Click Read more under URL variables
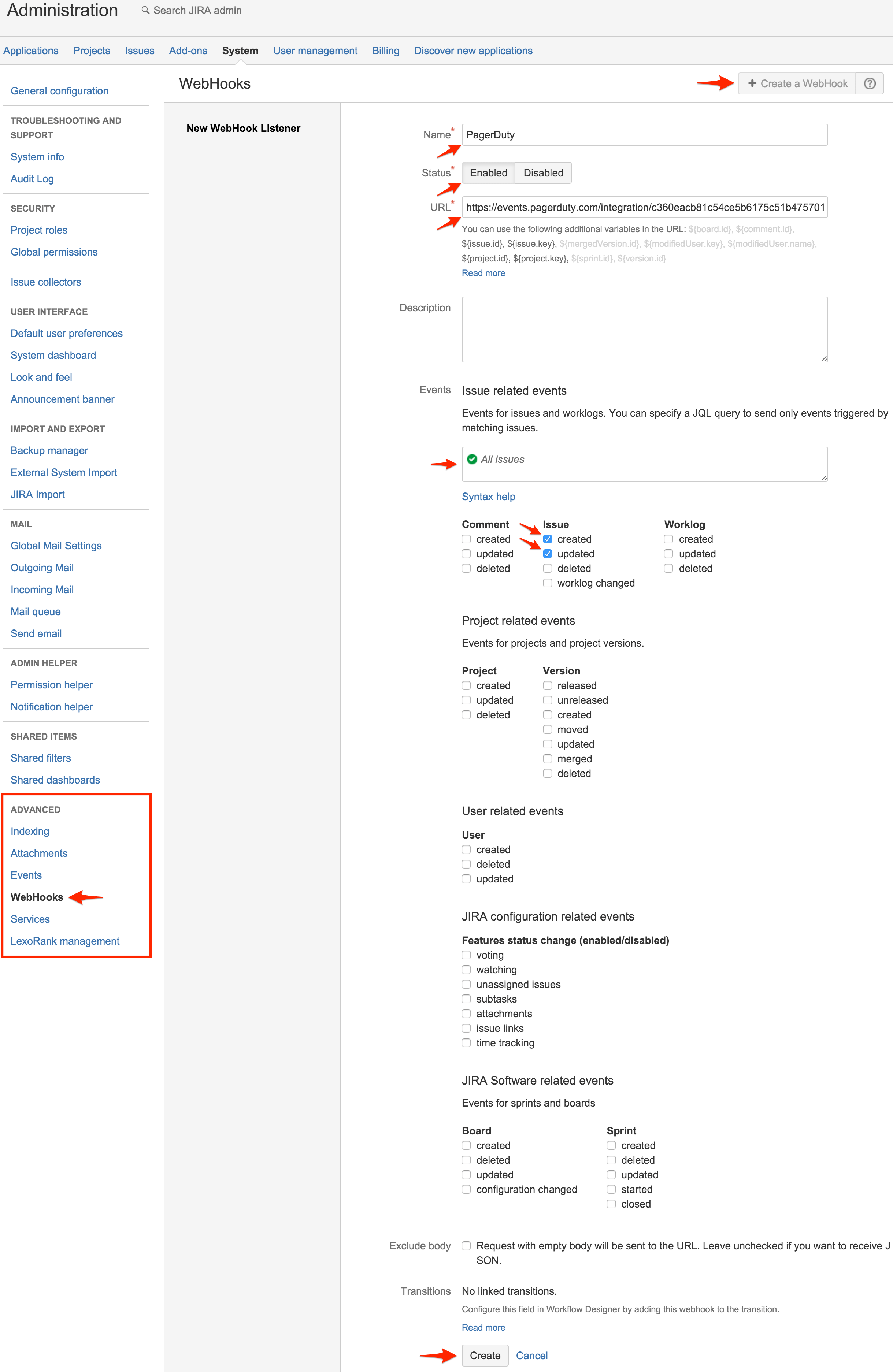893x1372 pixels. pyautogui.click(x=483, y=273)
